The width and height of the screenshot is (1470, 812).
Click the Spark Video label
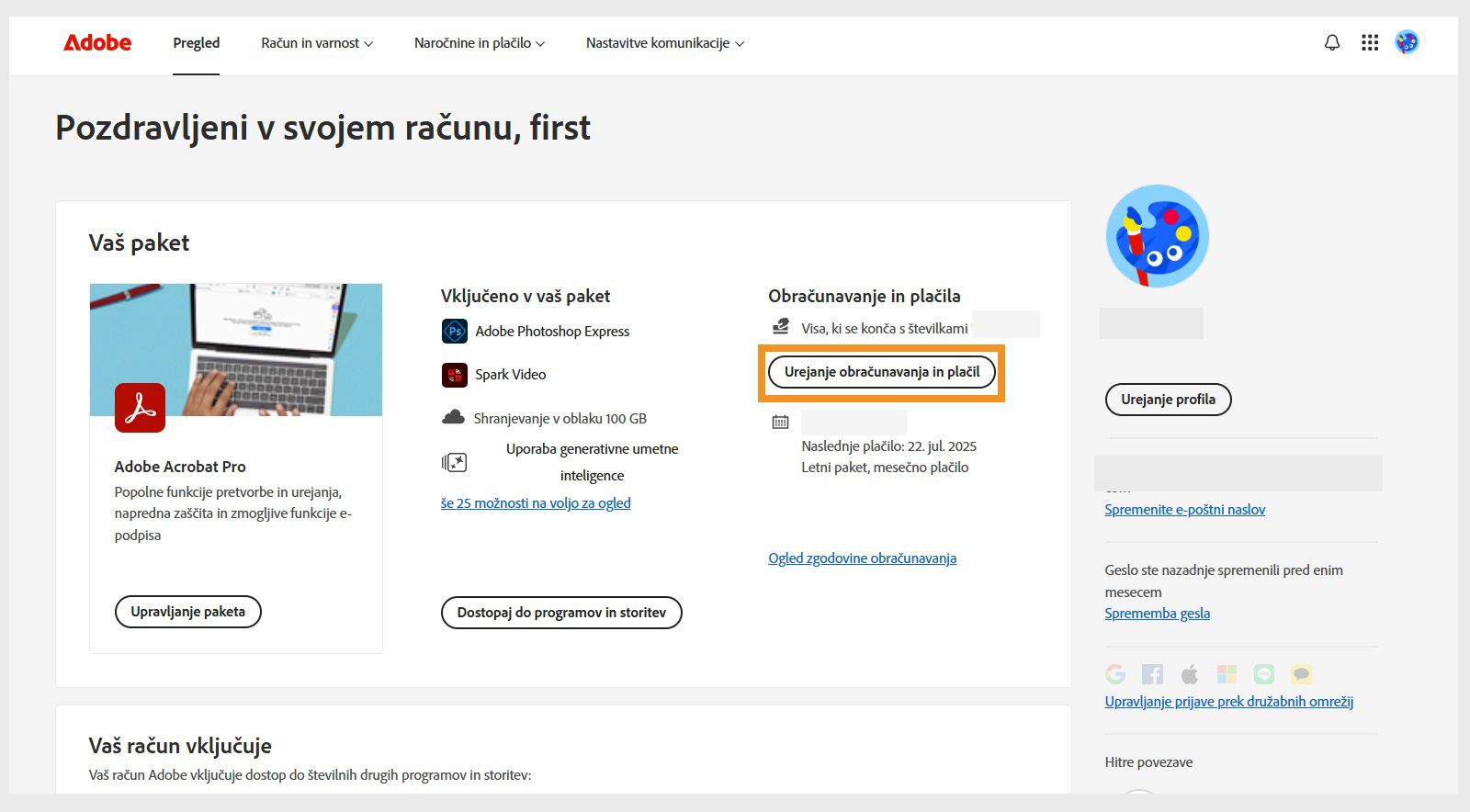[x=511, y=375]
